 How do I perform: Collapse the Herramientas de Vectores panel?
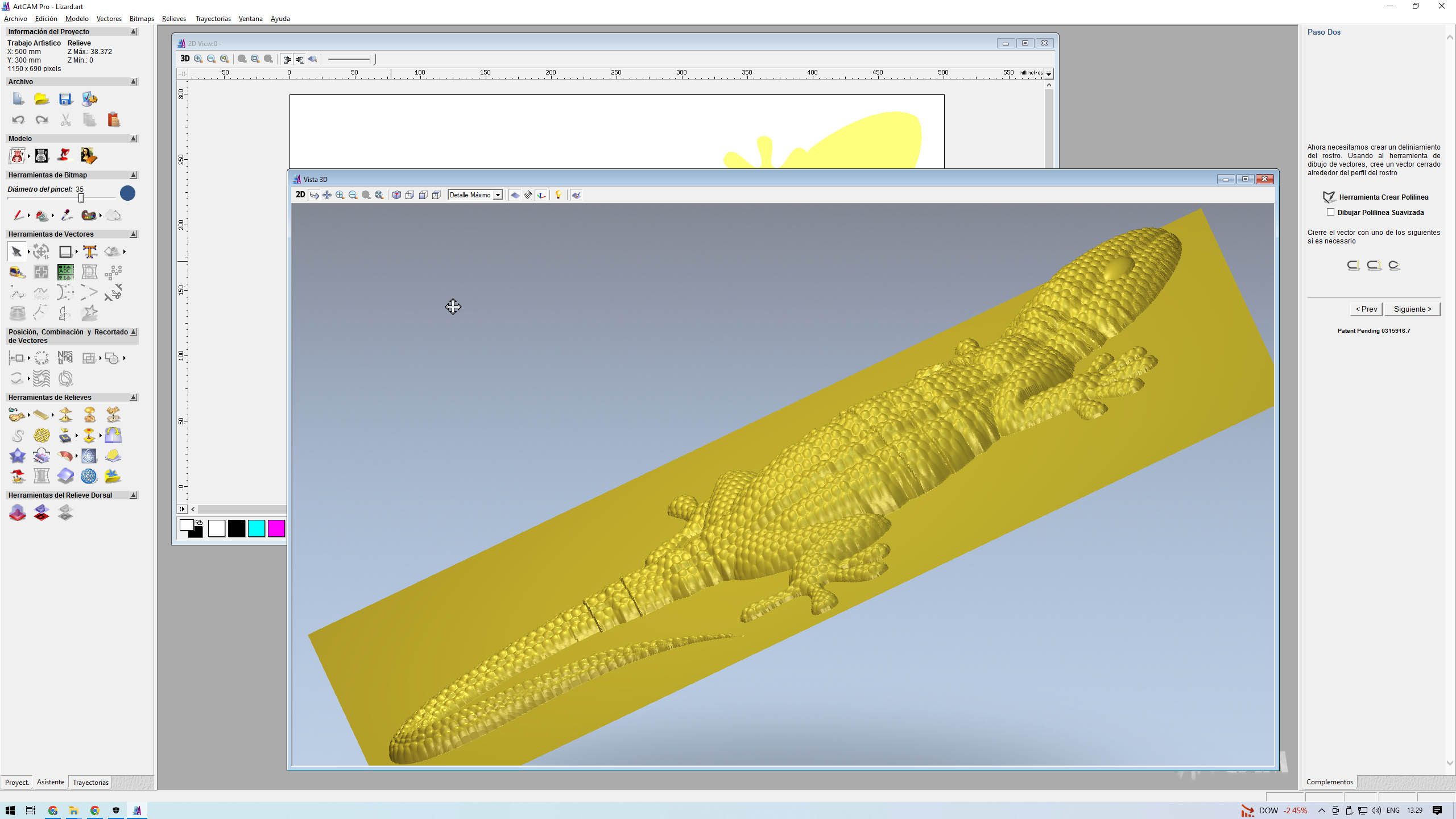pyautogui.click(x=134, y=234)
